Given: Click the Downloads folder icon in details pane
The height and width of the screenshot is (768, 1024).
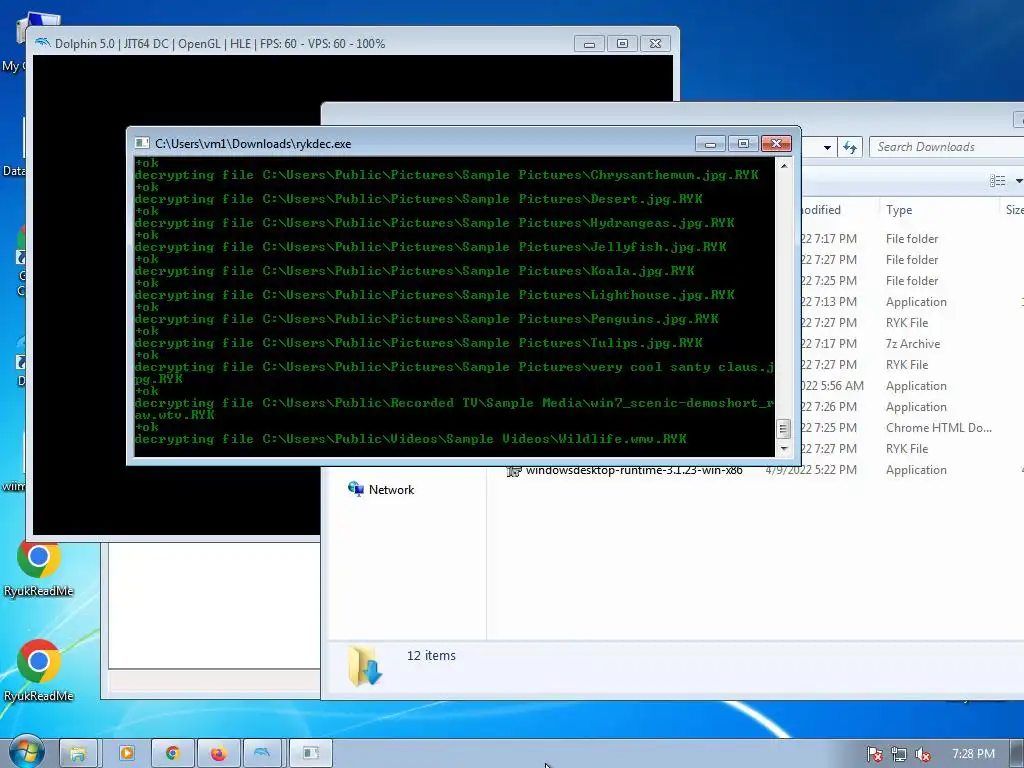Looking at the screenshot, I should 365,665.
